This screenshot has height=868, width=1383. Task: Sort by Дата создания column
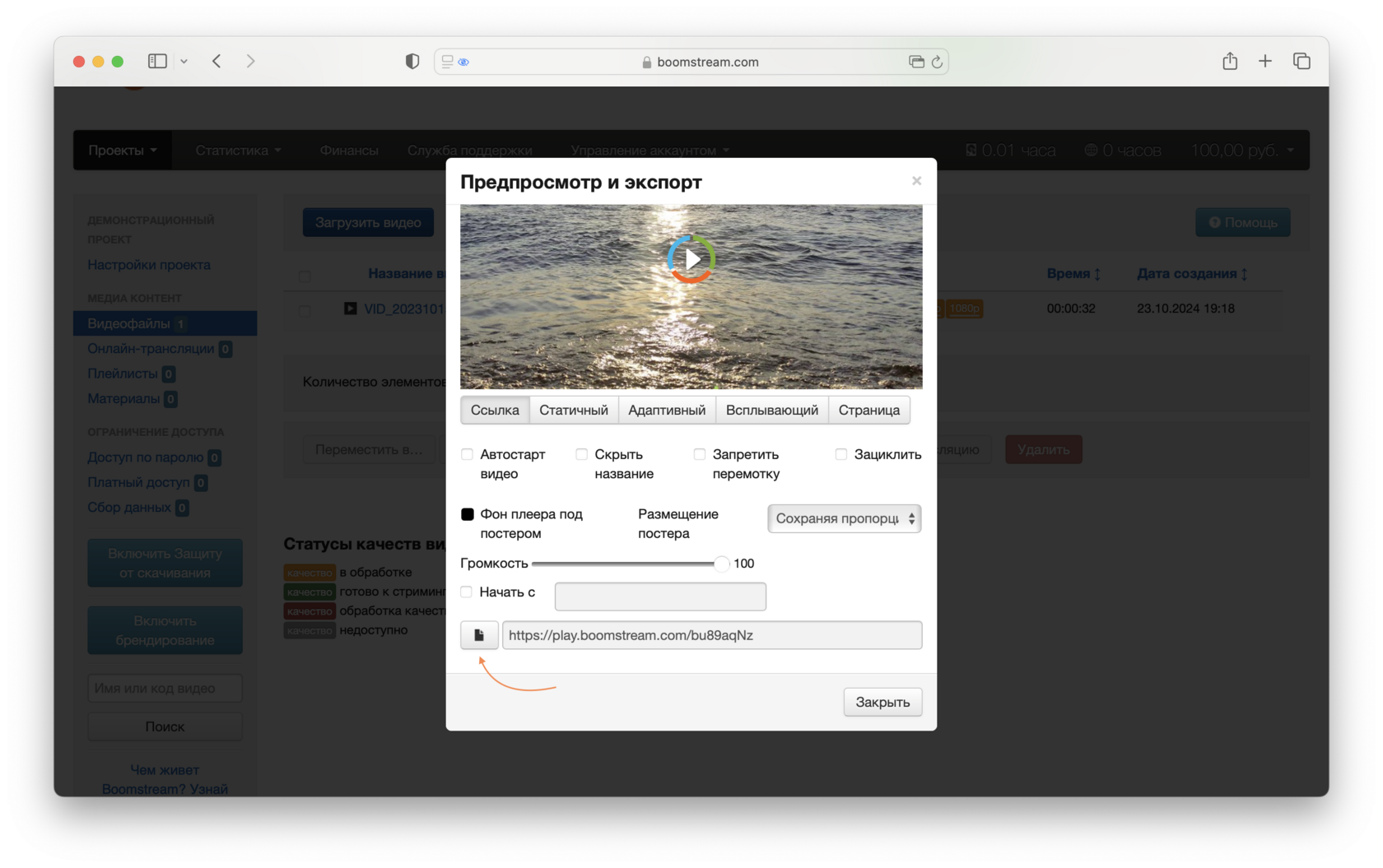(x=1192, y=273)
